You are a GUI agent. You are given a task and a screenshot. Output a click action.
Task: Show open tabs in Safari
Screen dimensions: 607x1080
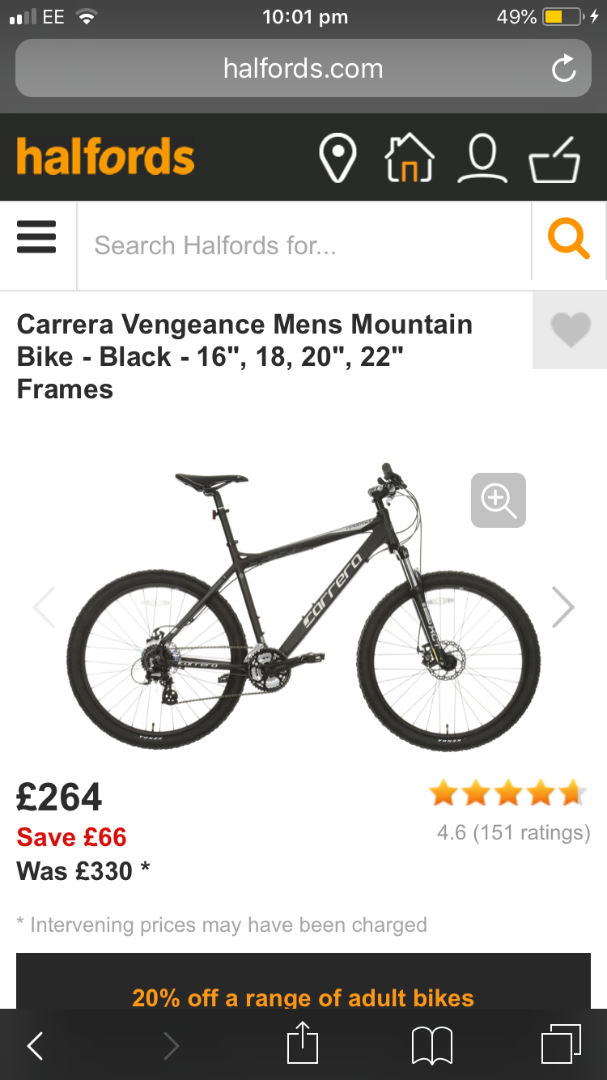pyautogui.click(x=561, y=1044)
